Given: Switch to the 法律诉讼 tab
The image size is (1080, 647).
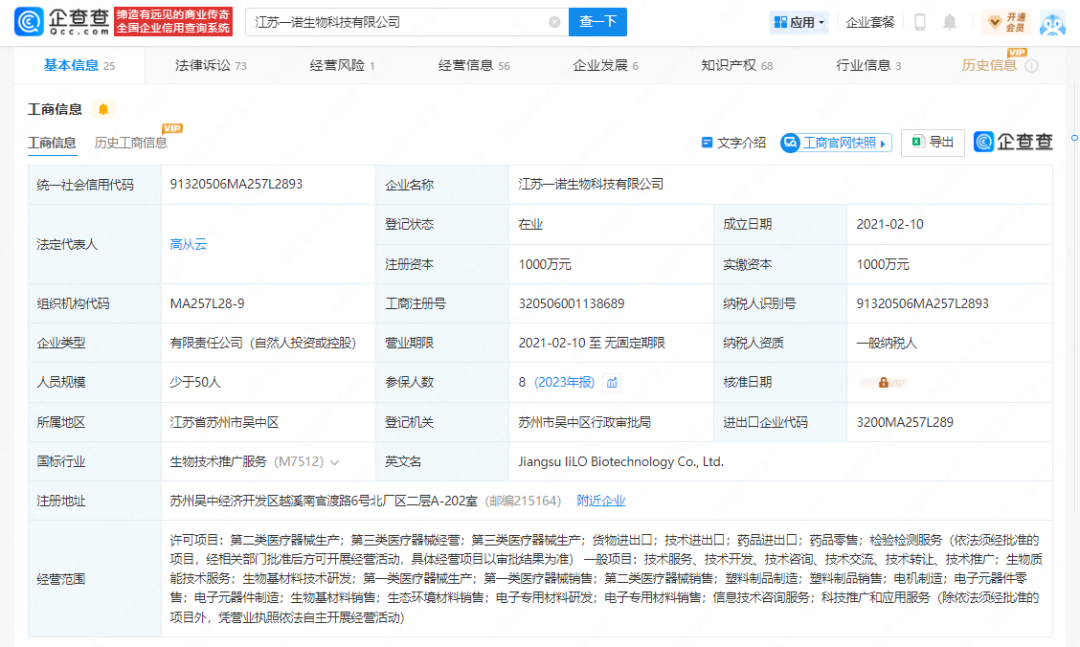Looking at the screenshot, I should click(210, 65).
